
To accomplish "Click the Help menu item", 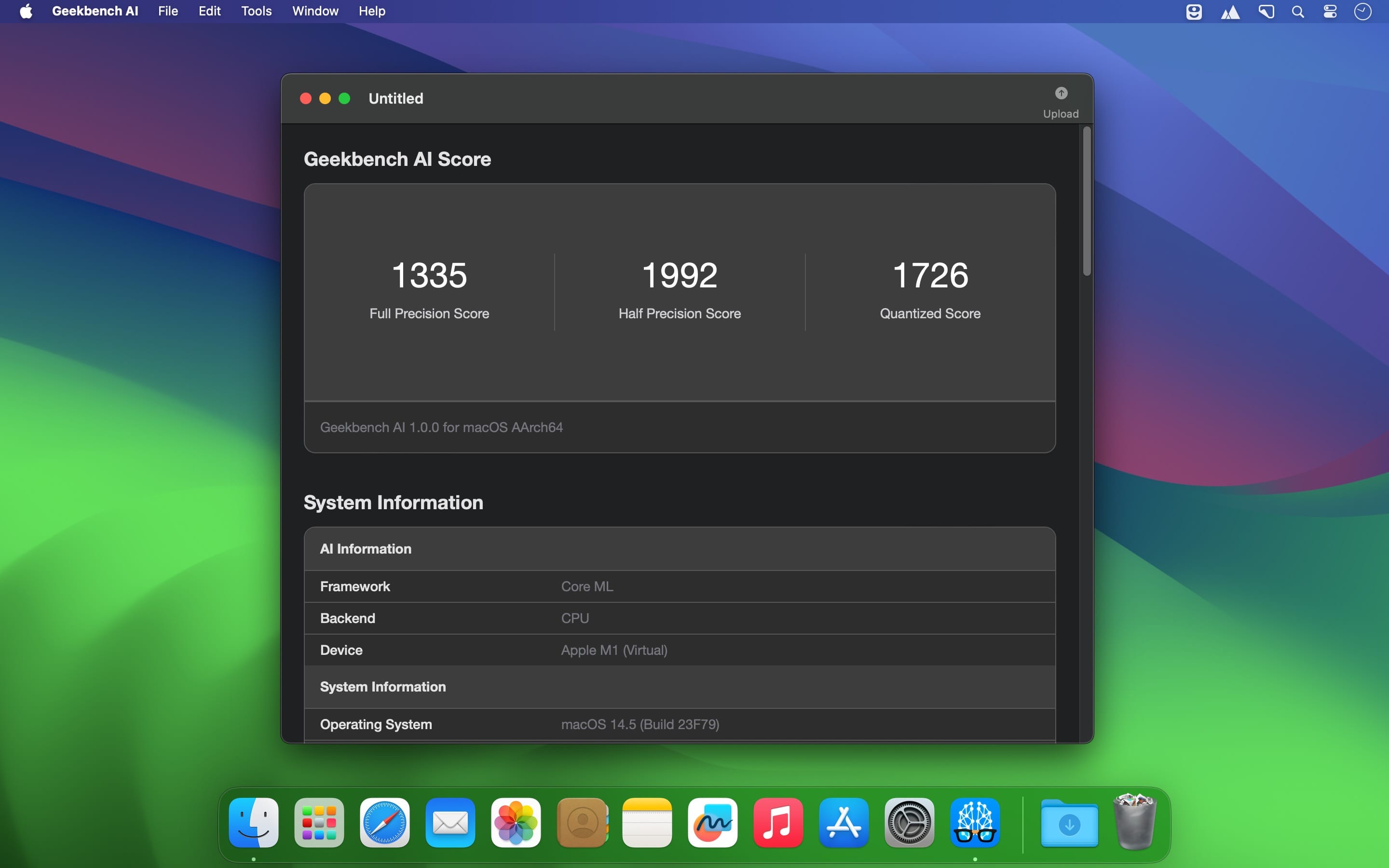I will [371, 12].
